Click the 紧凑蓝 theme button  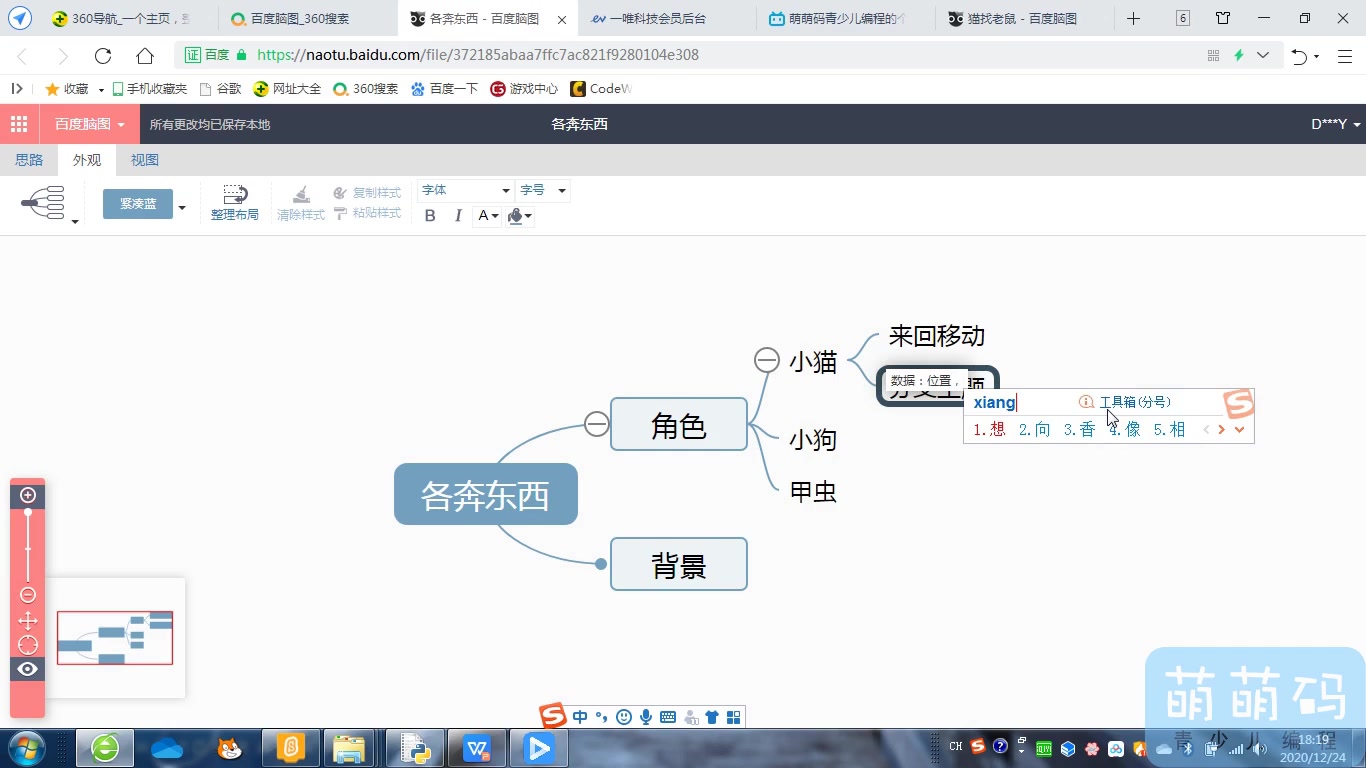137,203
